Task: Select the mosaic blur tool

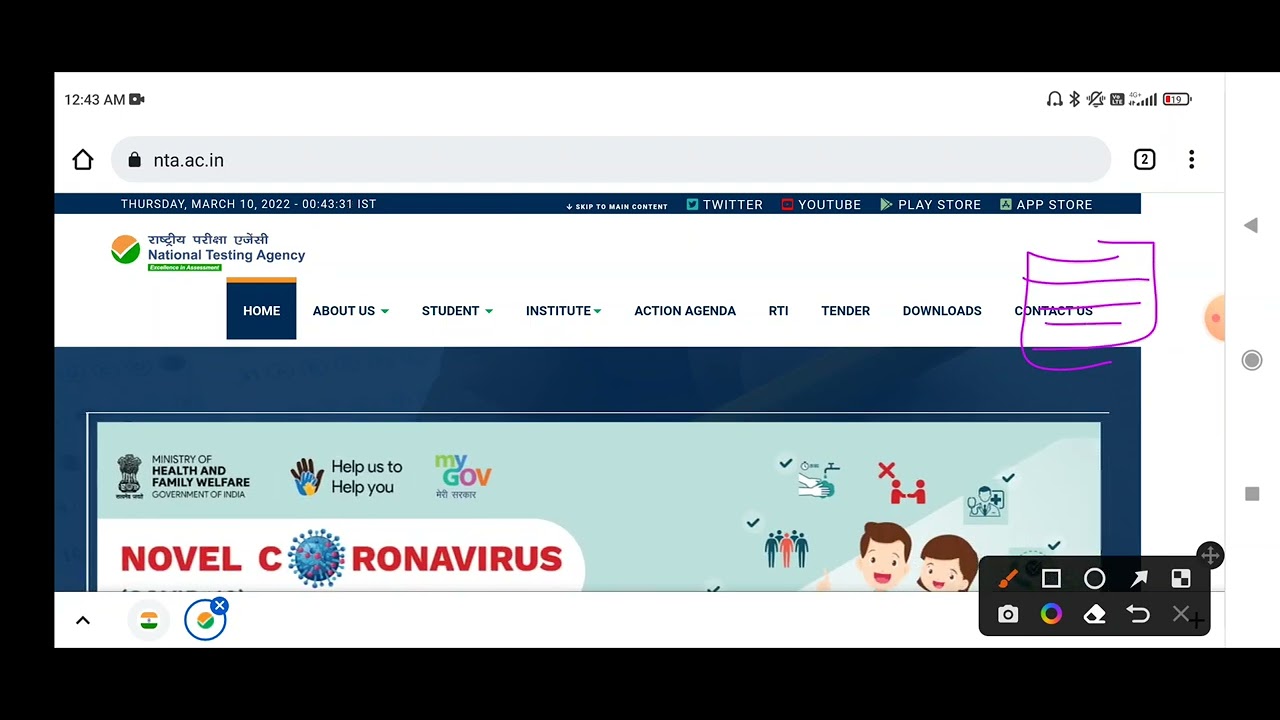Action: pyautogui.click(x=1181, y=579)
